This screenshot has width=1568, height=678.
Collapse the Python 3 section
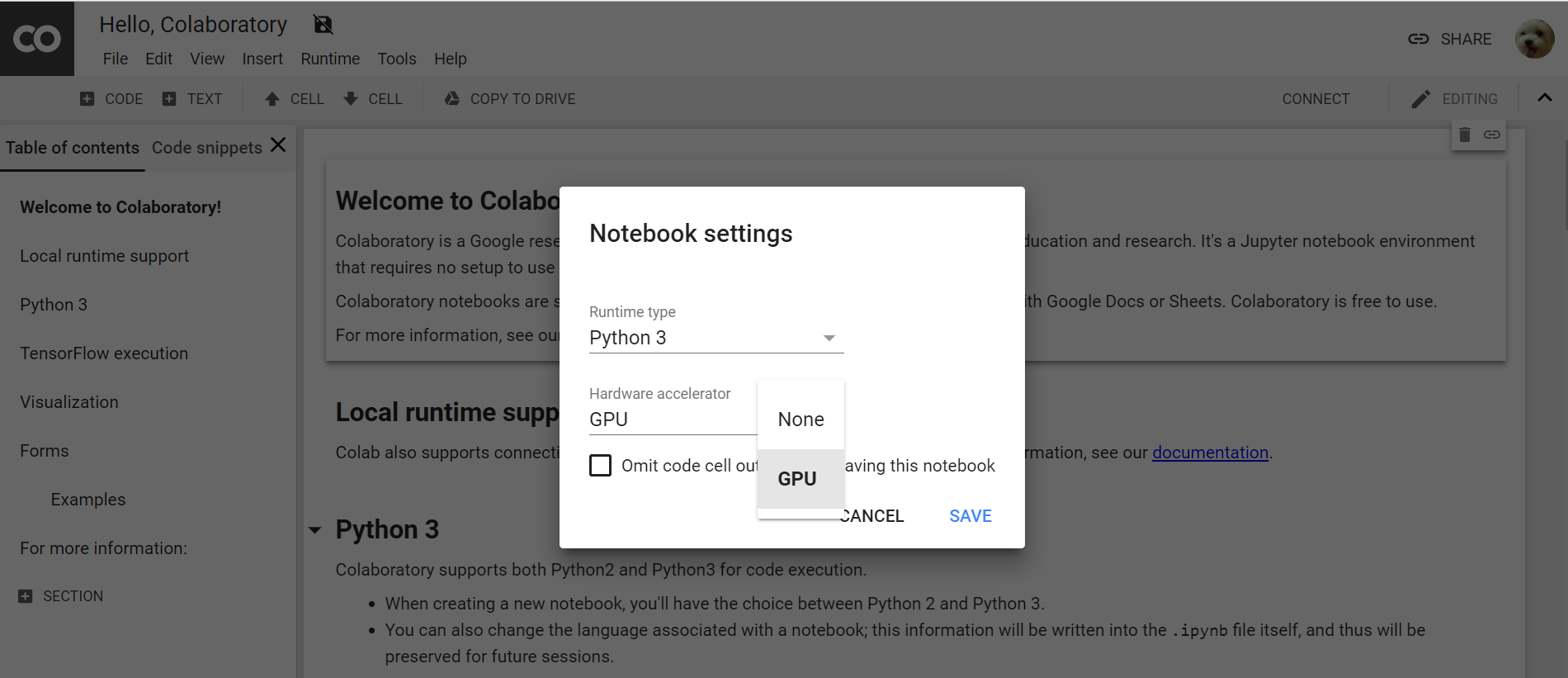coord(315,530)
